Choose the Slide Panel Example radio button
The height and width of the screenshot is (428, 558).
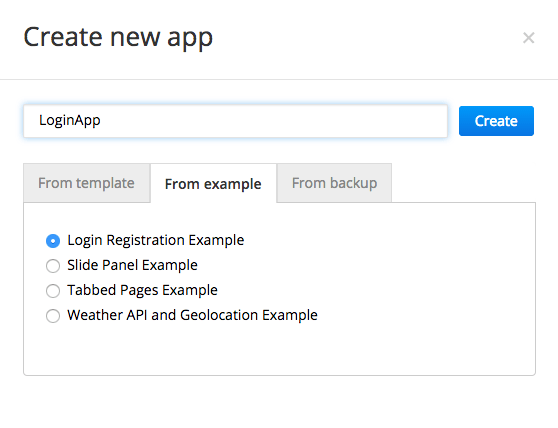(x=53, y=266)
